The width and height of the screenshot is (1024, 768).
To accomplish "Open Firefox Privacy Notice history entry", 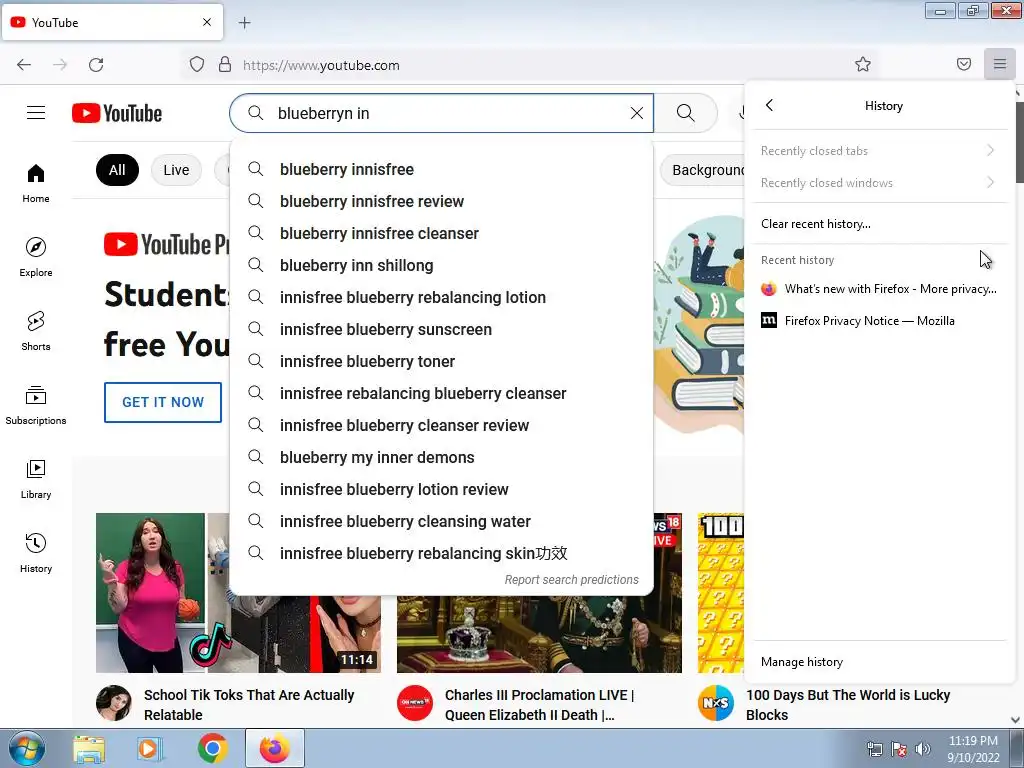I will [x=878, y=321].
